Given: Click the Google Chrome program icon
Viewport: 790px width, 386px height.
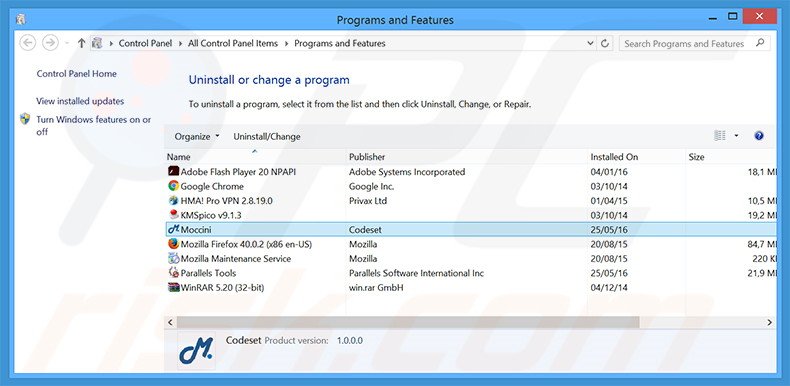Looking at the screenshot, I should pos(173,186).
